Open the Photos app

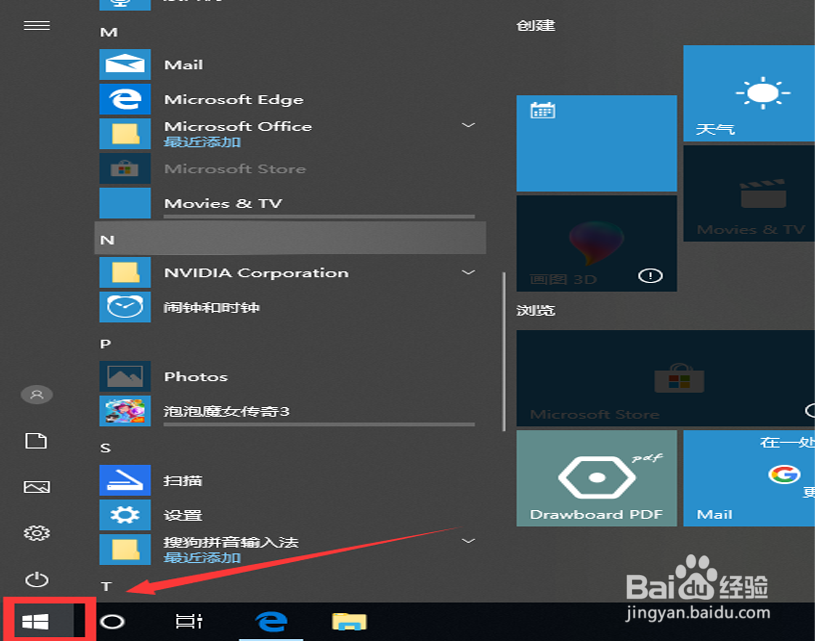click(288, 376)
